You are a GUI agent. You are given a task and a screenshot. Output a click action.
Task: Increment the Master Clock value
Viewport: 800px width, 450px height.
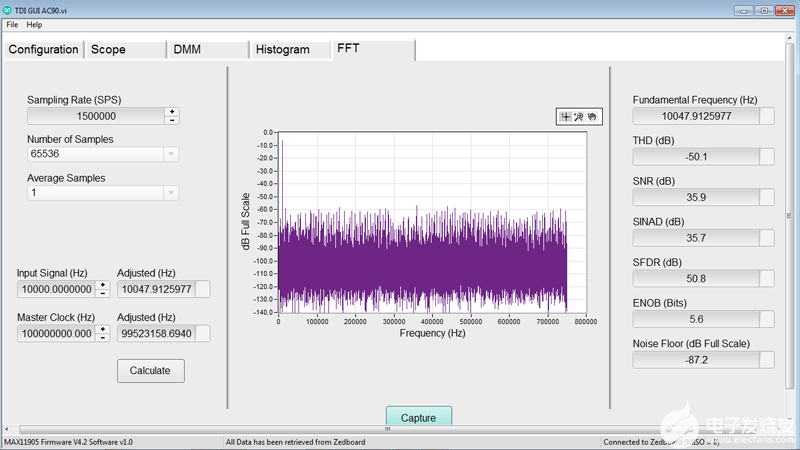[x=103, y=330]
